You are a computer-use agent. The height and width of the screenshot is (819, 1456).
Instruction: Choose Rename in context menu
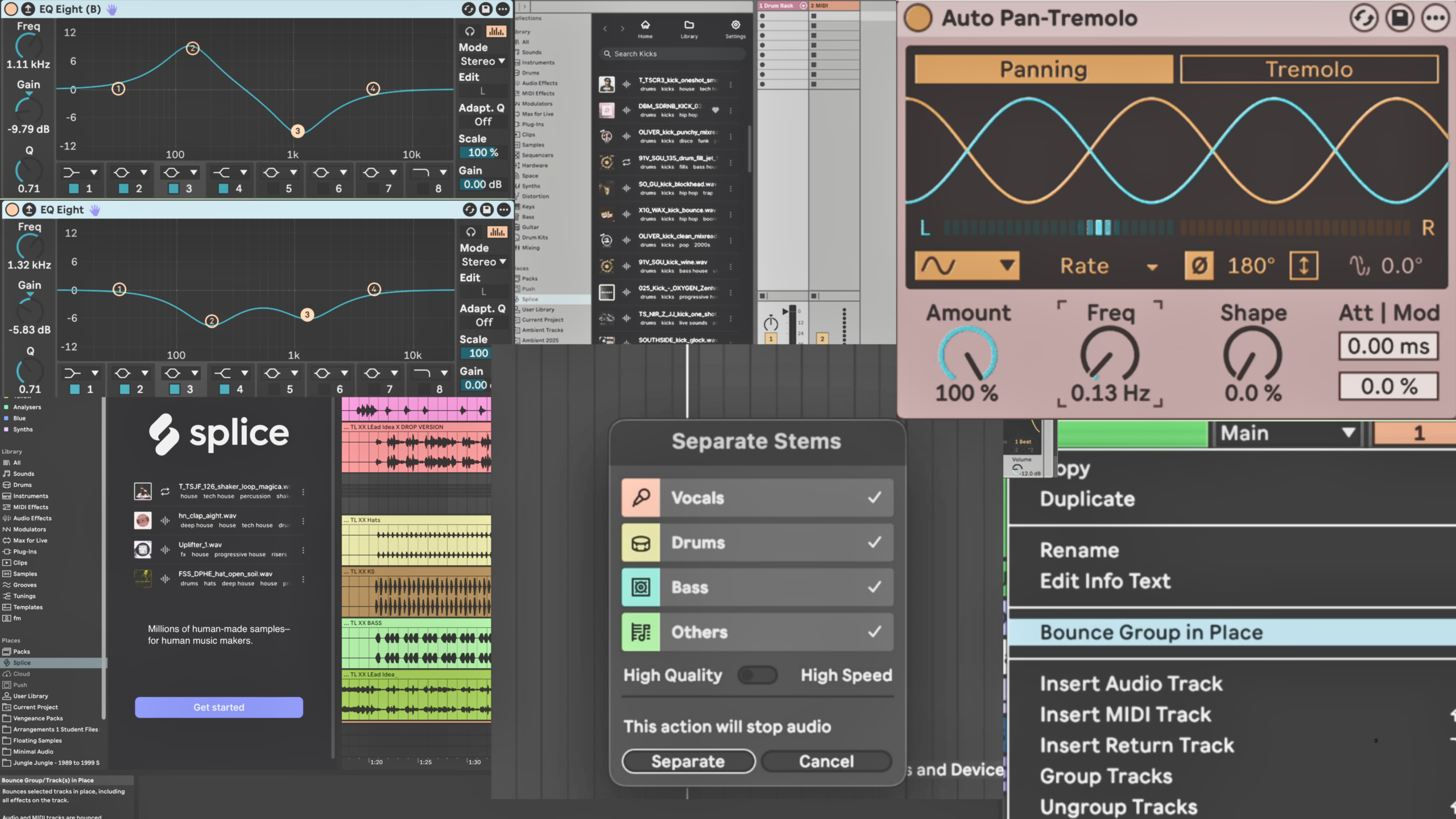[1079, 550]
